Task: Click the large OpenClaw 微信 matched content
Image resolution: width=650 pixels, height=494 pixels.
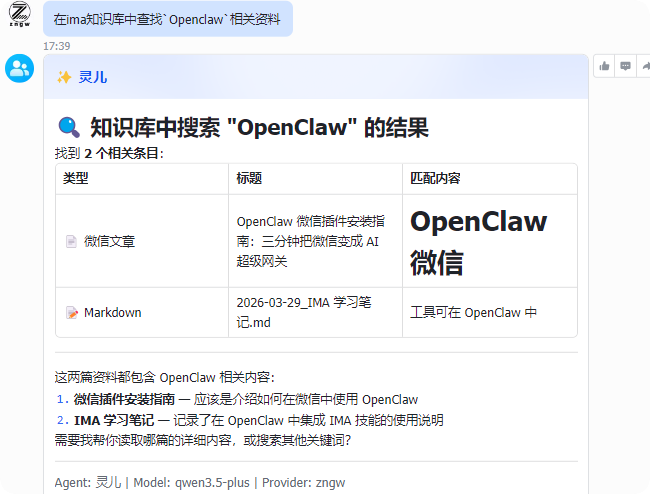Action: point(478,241)
